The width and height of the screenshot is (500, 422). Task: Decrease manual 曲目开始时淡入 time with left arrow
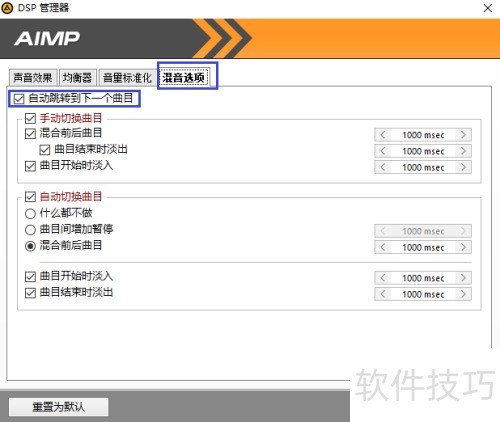[383, 167]
